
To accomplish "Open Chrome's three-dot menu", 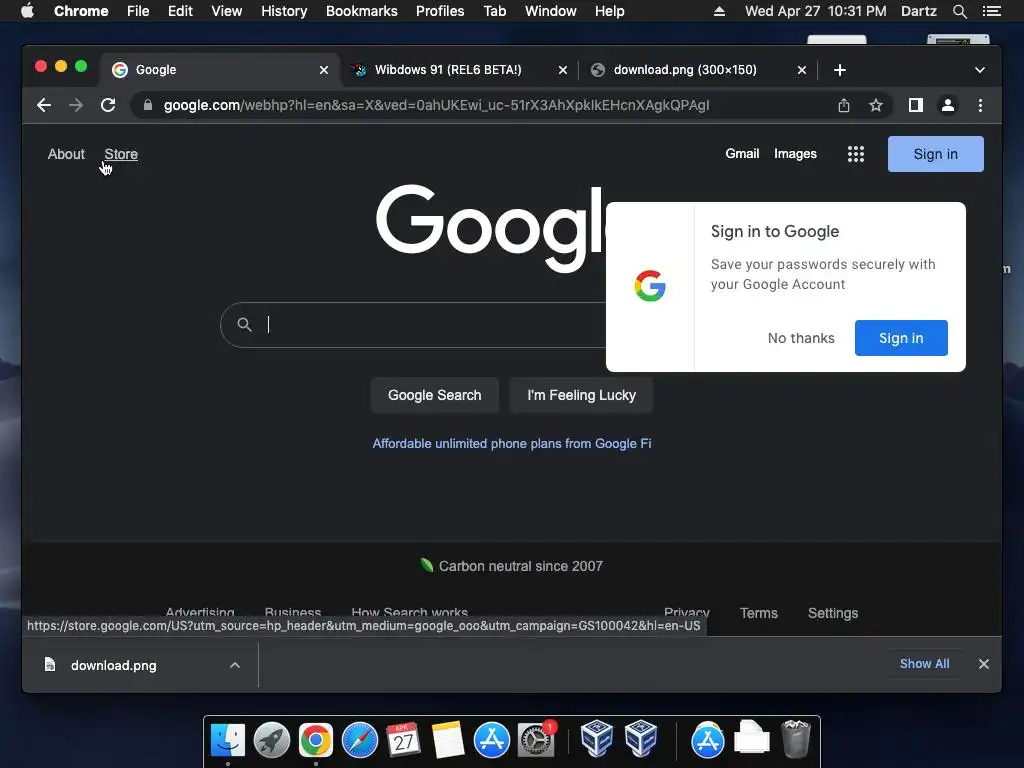I will click(980, 105).
